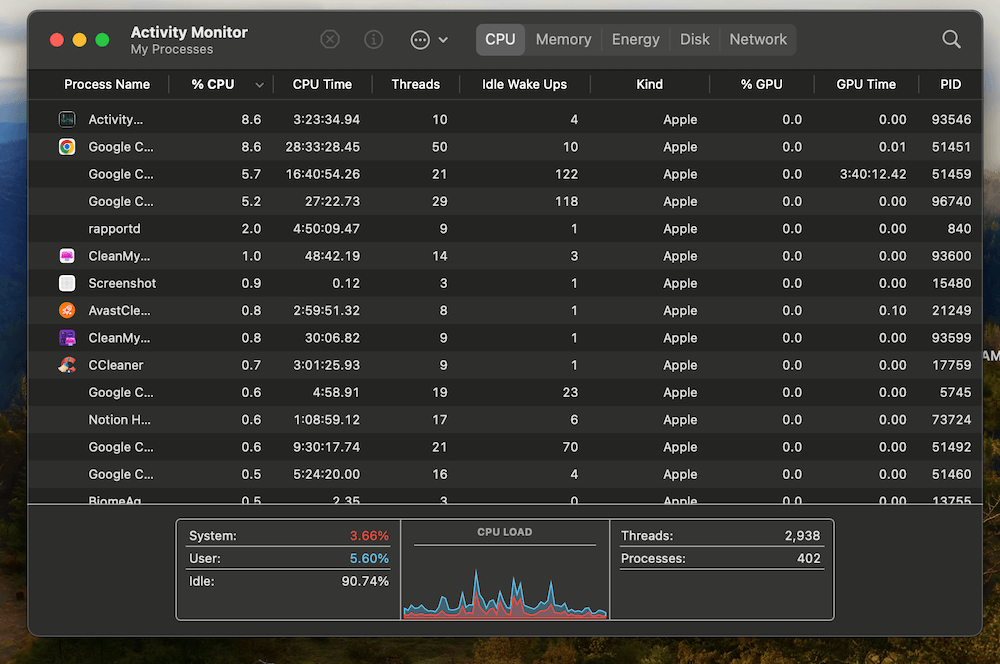The width and height of the screenshot is (1000, 664).
Task: Select the Google Chrome app icon row
Action: 67,147
